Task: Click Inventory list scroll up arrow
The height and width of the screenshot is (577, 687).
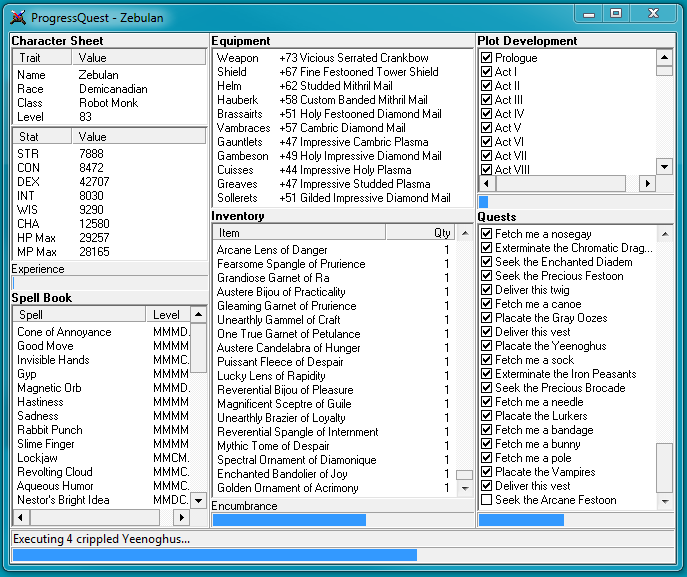Action: point(465,233)
